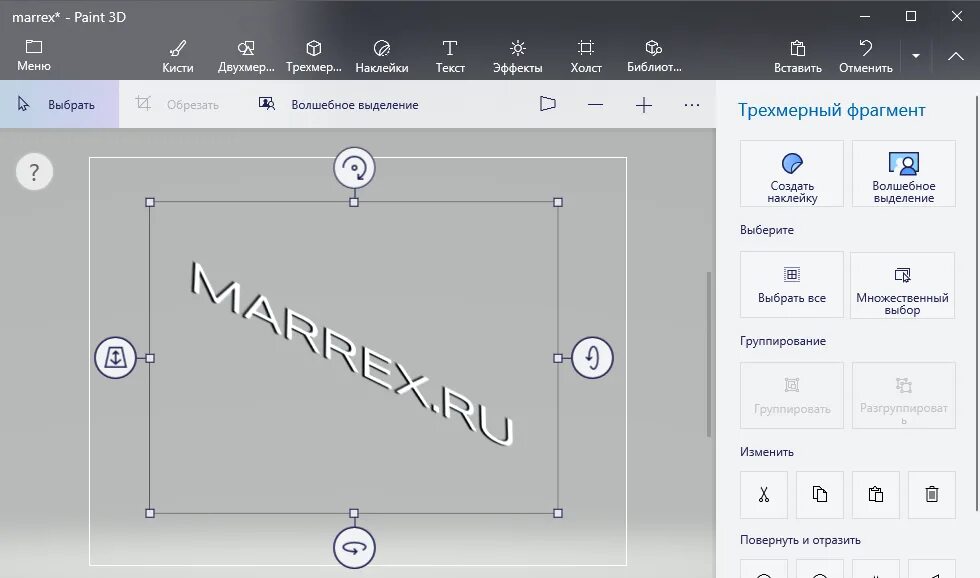Expand the history dropdown arrow next to Отменить
This screenshot has width=980, height=578.
click(x=916, y=56)
